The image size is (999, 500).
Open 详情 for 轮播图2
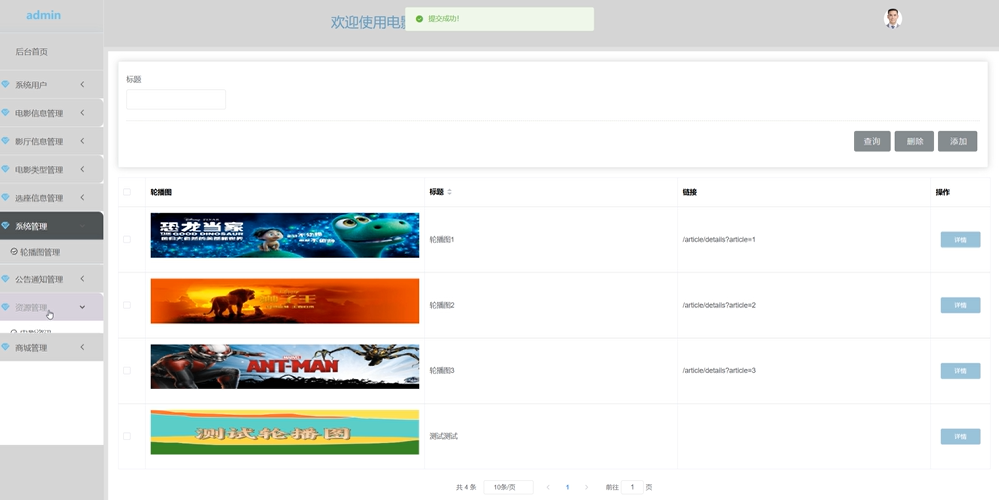[x=960, y=305]
